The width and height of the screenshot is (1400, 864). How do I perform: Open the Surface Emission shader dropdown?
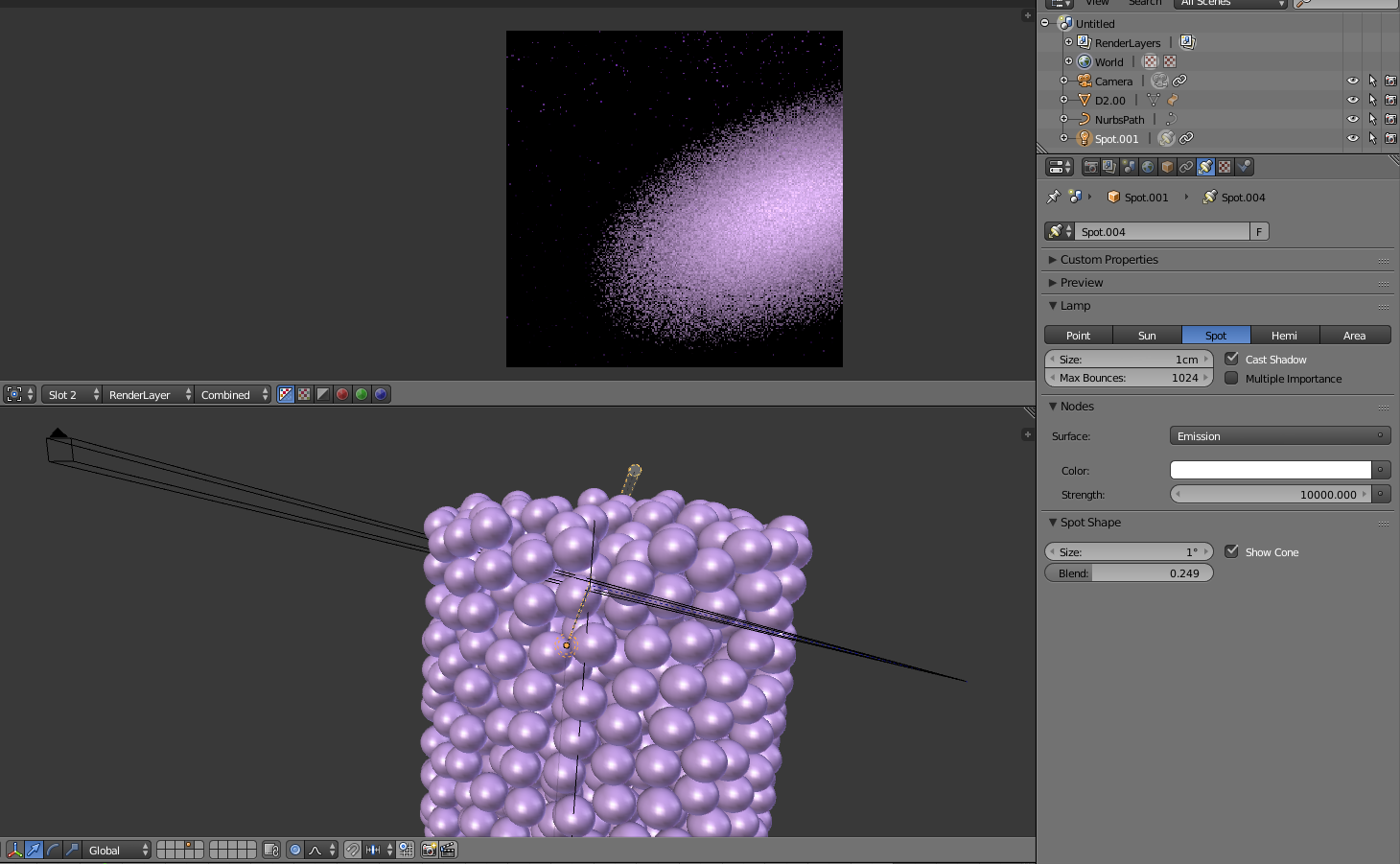coord(1280,436)
